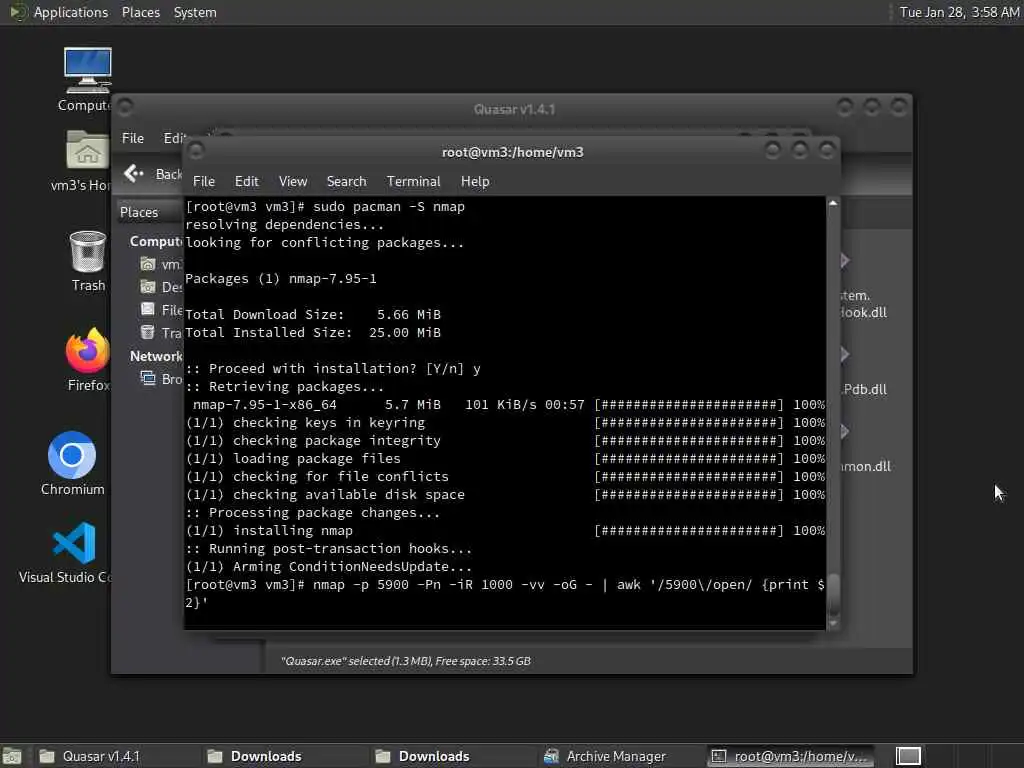Open the Terminal menu in menubar
Viewport: 1024px width, 768px height.
[x=413, y=182]
